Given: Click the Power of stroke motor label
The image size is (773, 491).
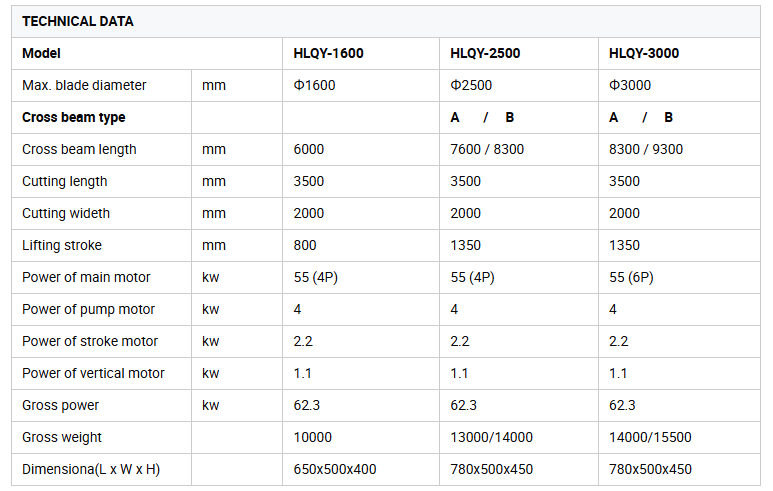Looking at the screenshot, I should [90, 341].
